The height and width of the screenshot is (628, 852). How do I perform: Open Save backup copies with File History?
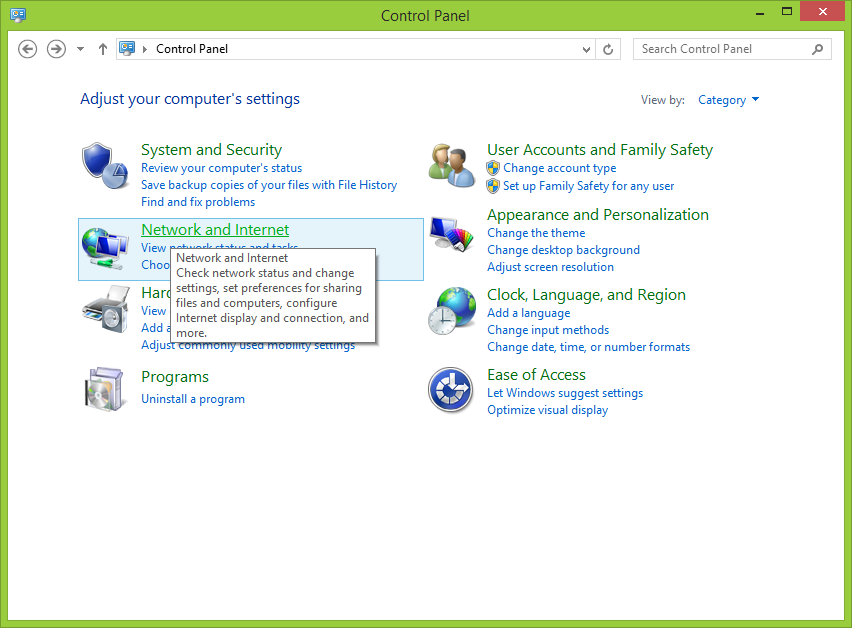click(269, 185)
